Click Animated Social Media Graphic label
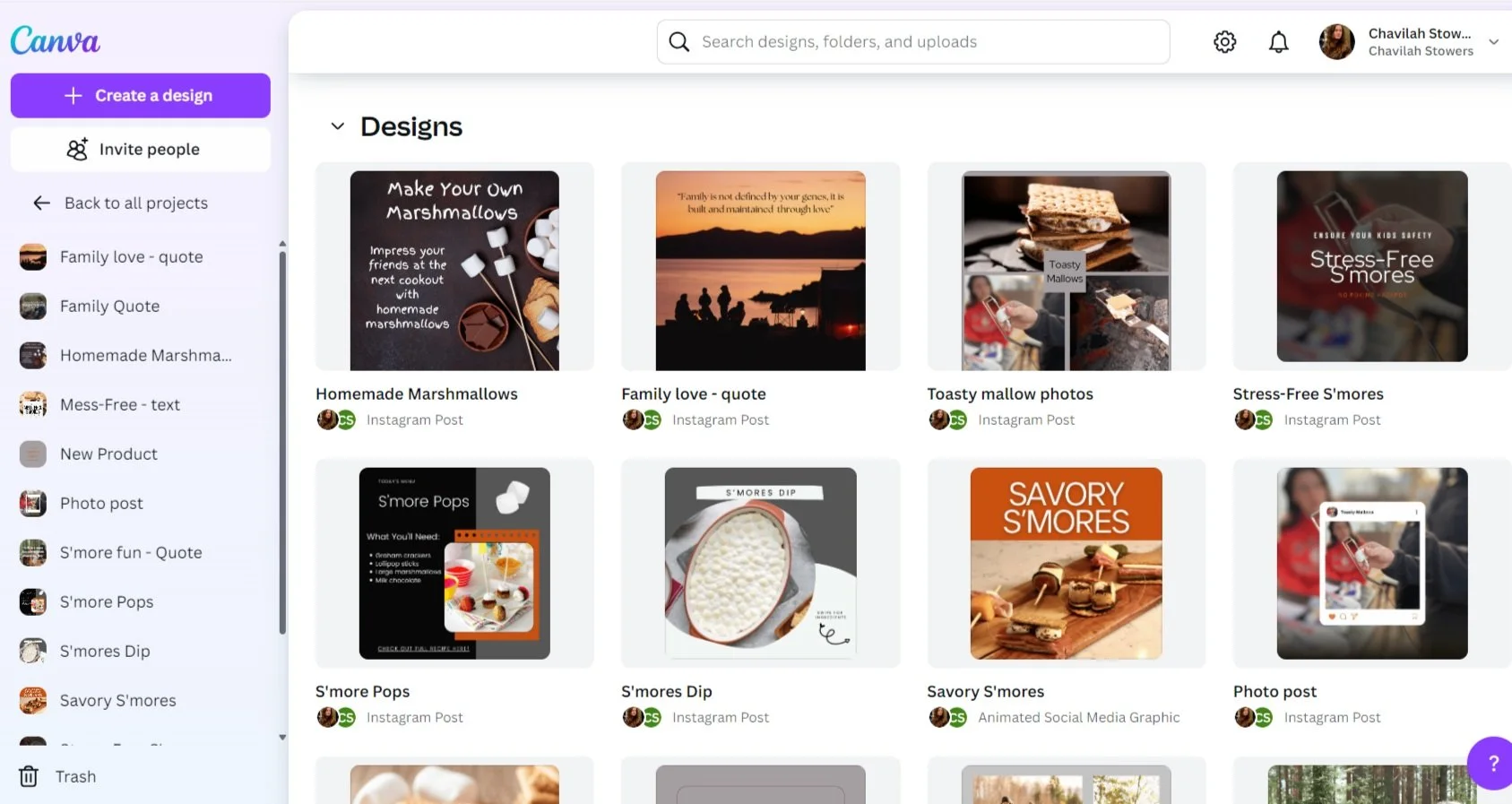Screen dimensions: 1512x804 [1078, 717]
